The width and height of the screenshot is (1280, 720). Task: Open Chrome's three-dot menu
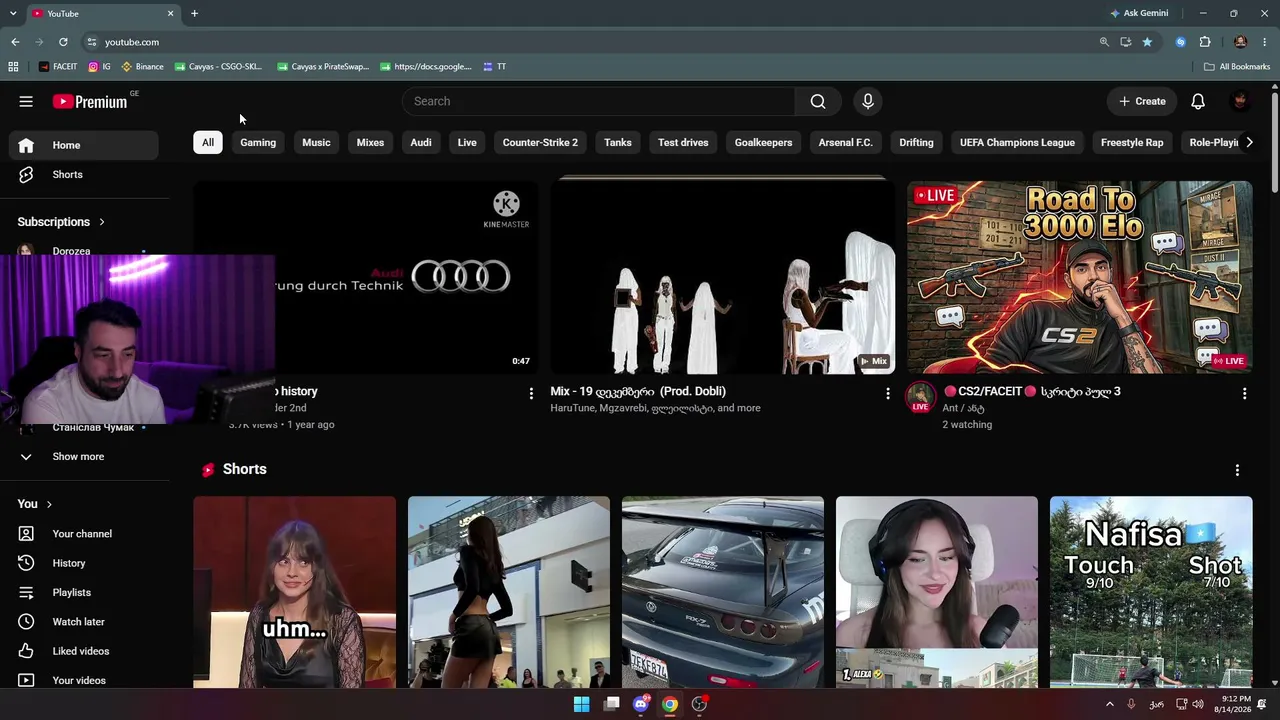pos(1266,42)
